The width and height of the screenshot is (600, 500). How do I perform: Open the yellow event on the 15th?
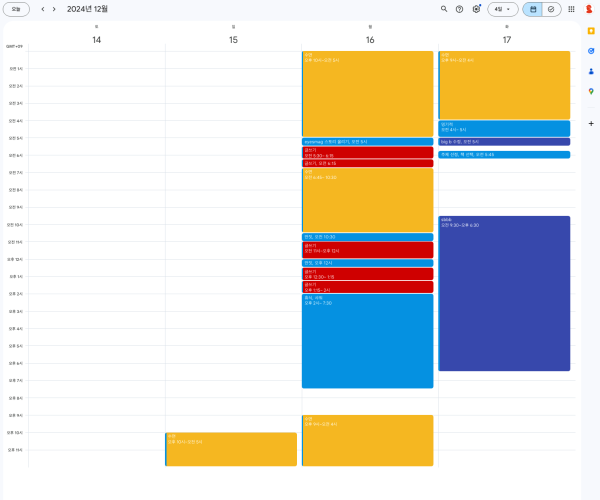click(x=232, y=449)
